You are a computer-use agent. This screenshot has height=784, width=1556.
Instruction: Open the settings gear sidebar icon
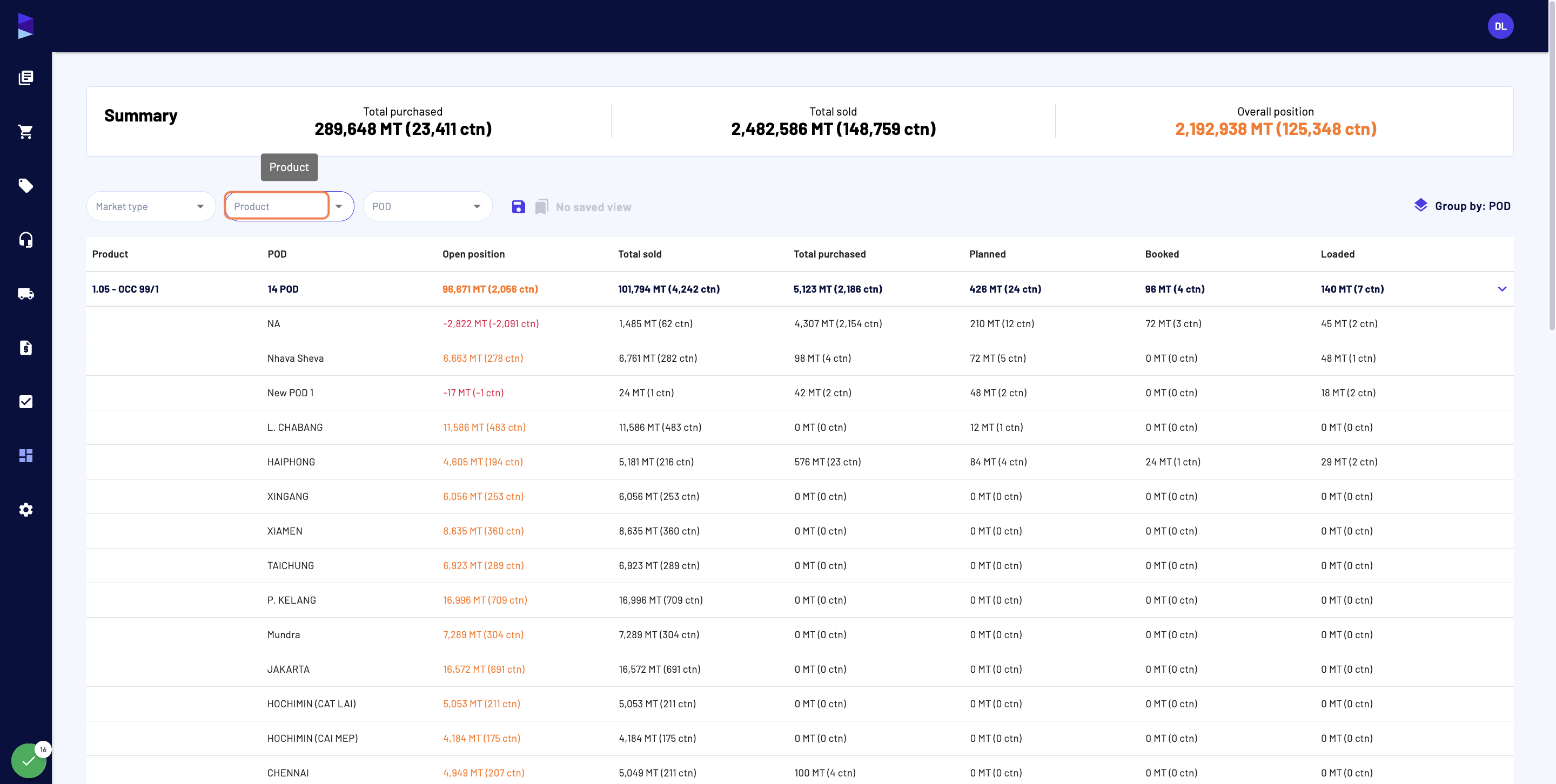point(25,509)
